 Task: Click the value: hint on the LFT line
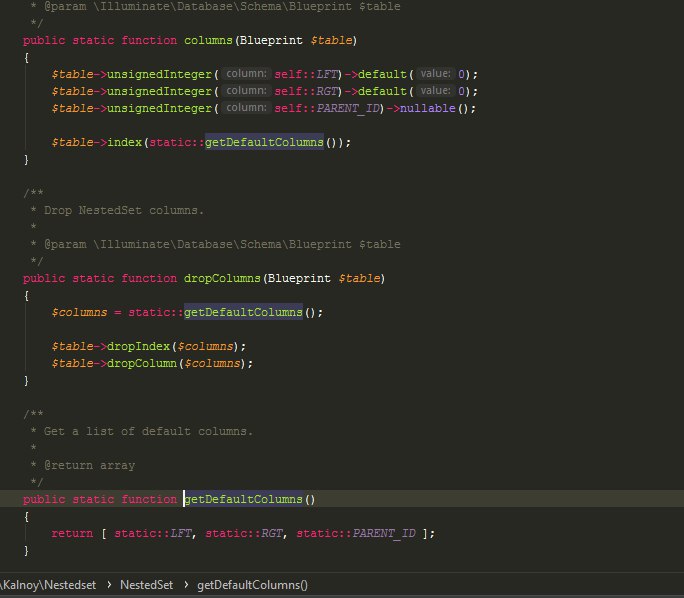pyautogui.click(x=435, y=74)
